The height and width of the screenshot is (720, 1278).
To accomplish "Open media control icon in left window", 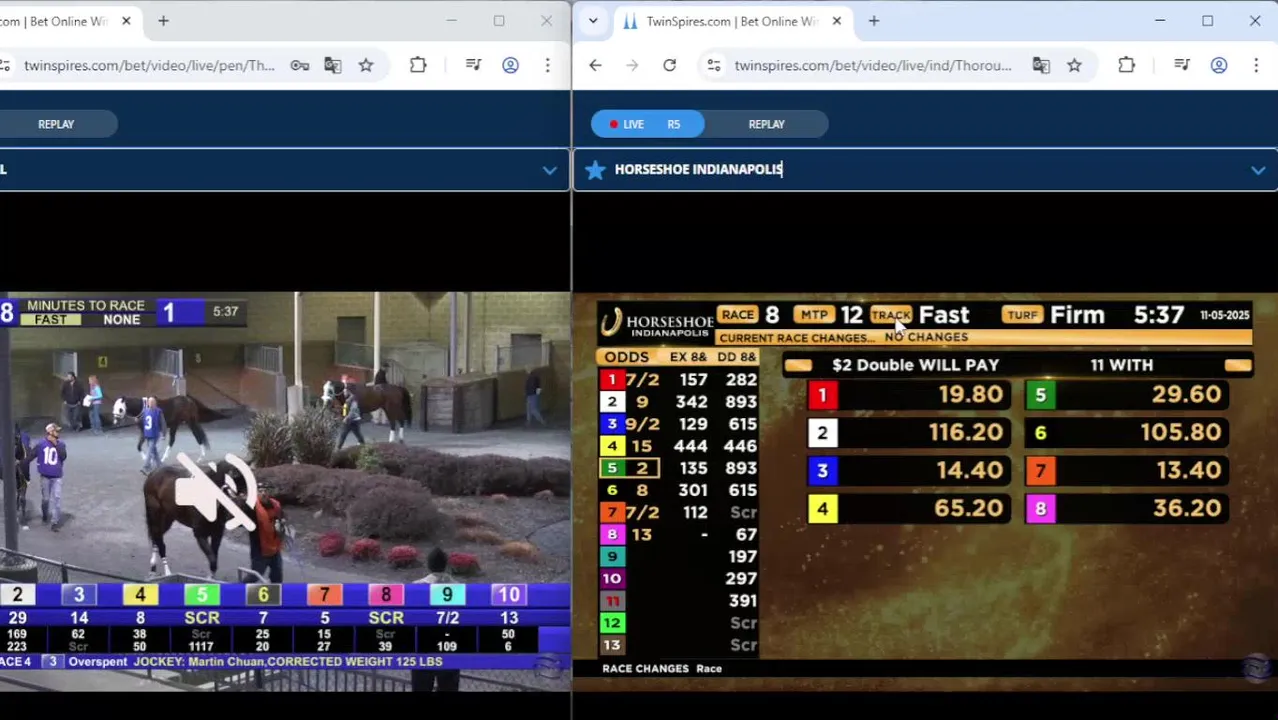I will 473,65.
